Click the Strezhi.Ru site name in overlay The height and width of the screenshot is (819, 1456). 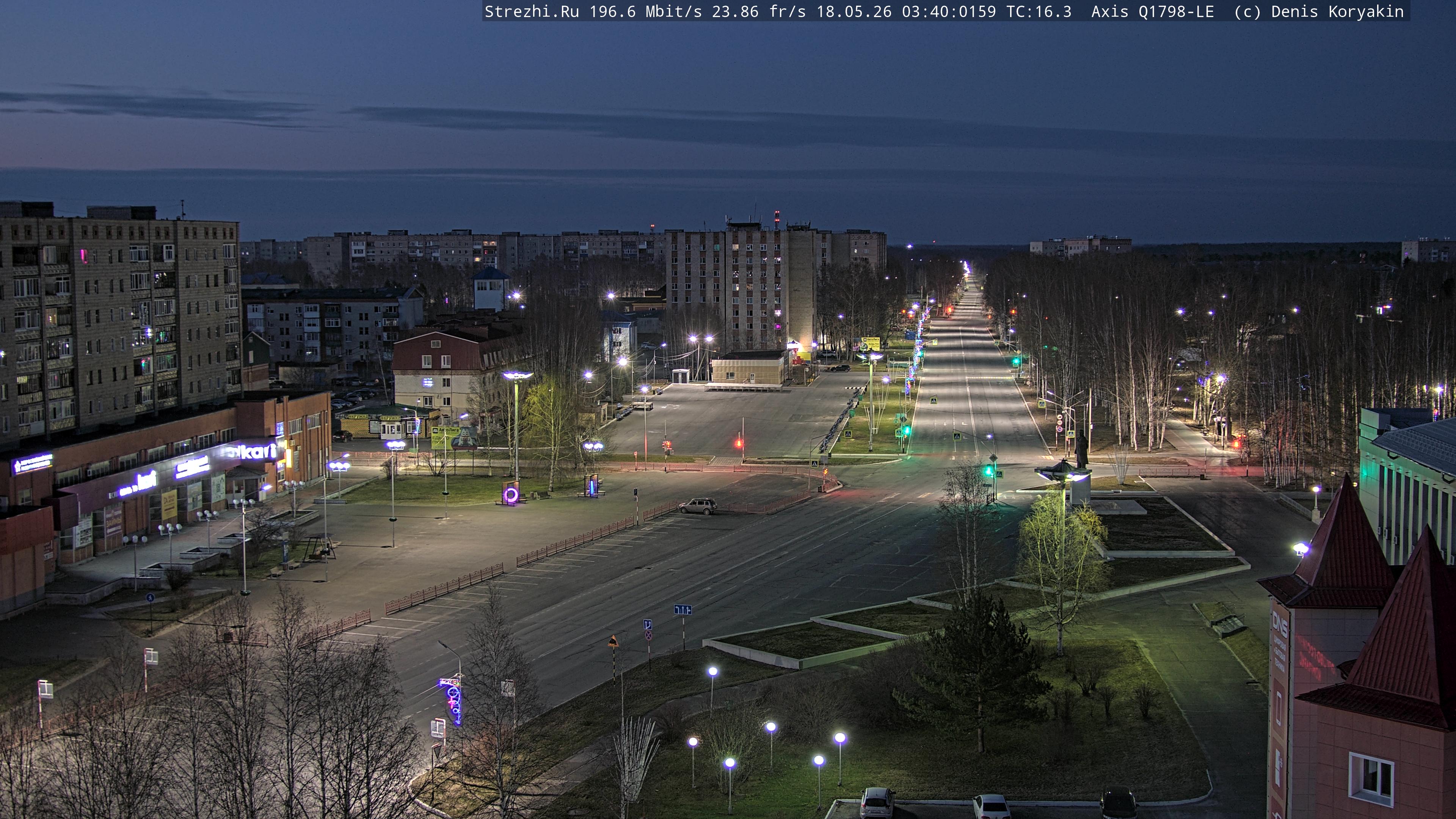531,12
